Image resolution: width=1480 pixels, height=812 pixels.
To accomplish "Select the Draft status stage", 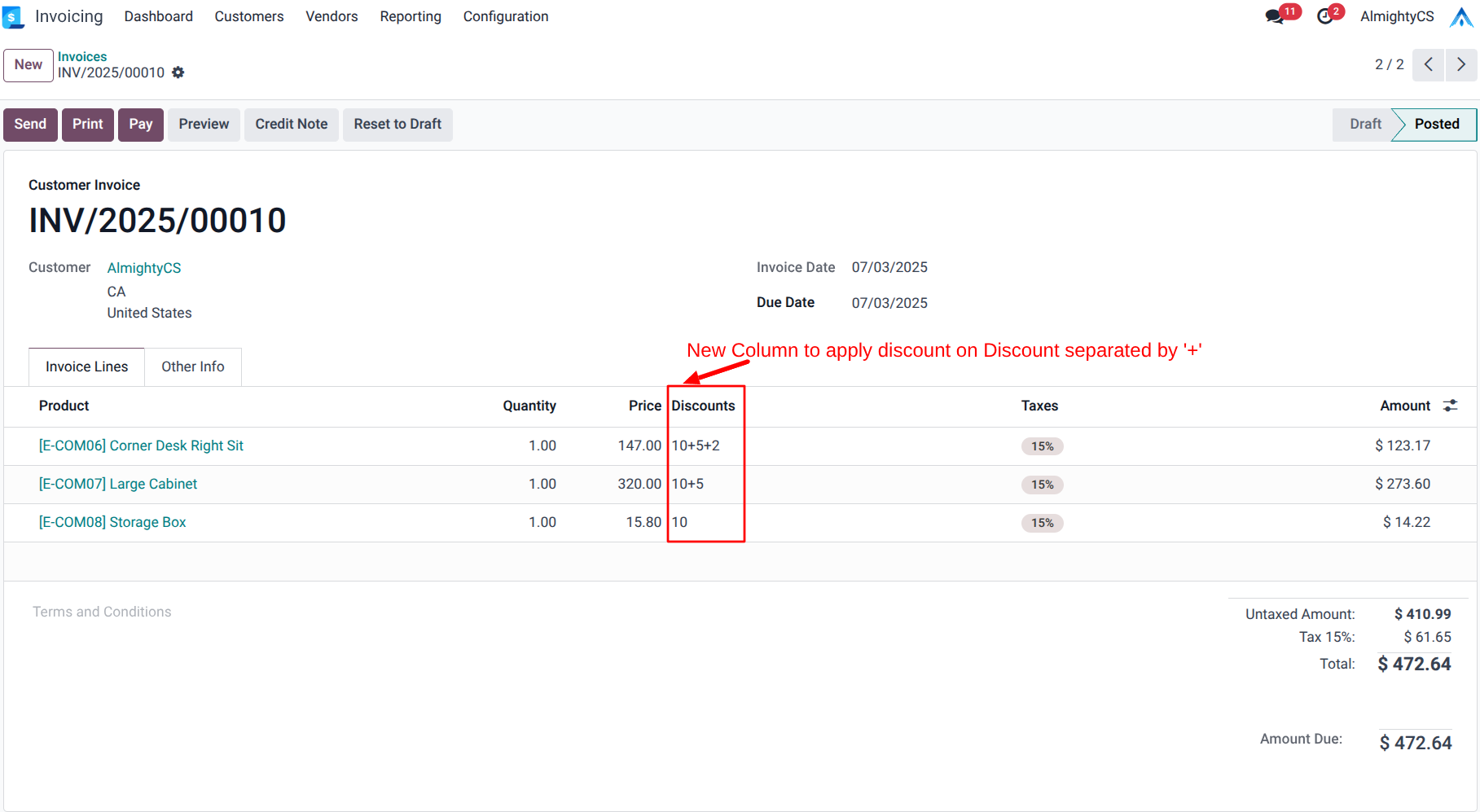I will click(x=1365, y=124).
